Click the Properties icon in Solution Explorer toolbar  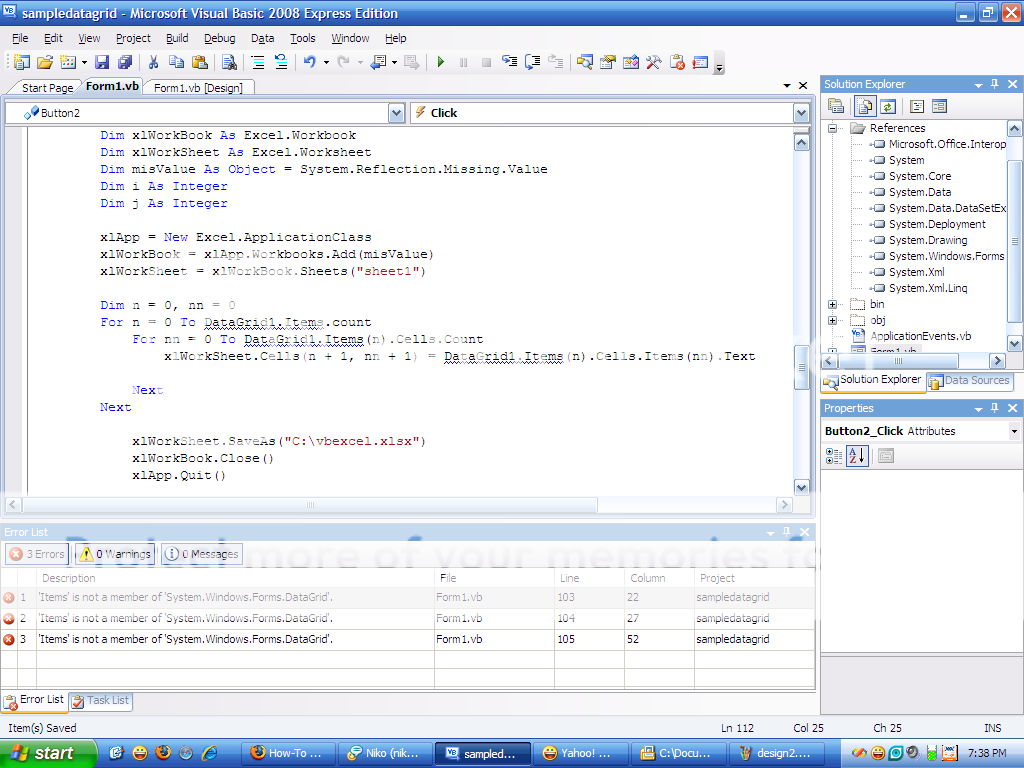(x=836, y=106)
